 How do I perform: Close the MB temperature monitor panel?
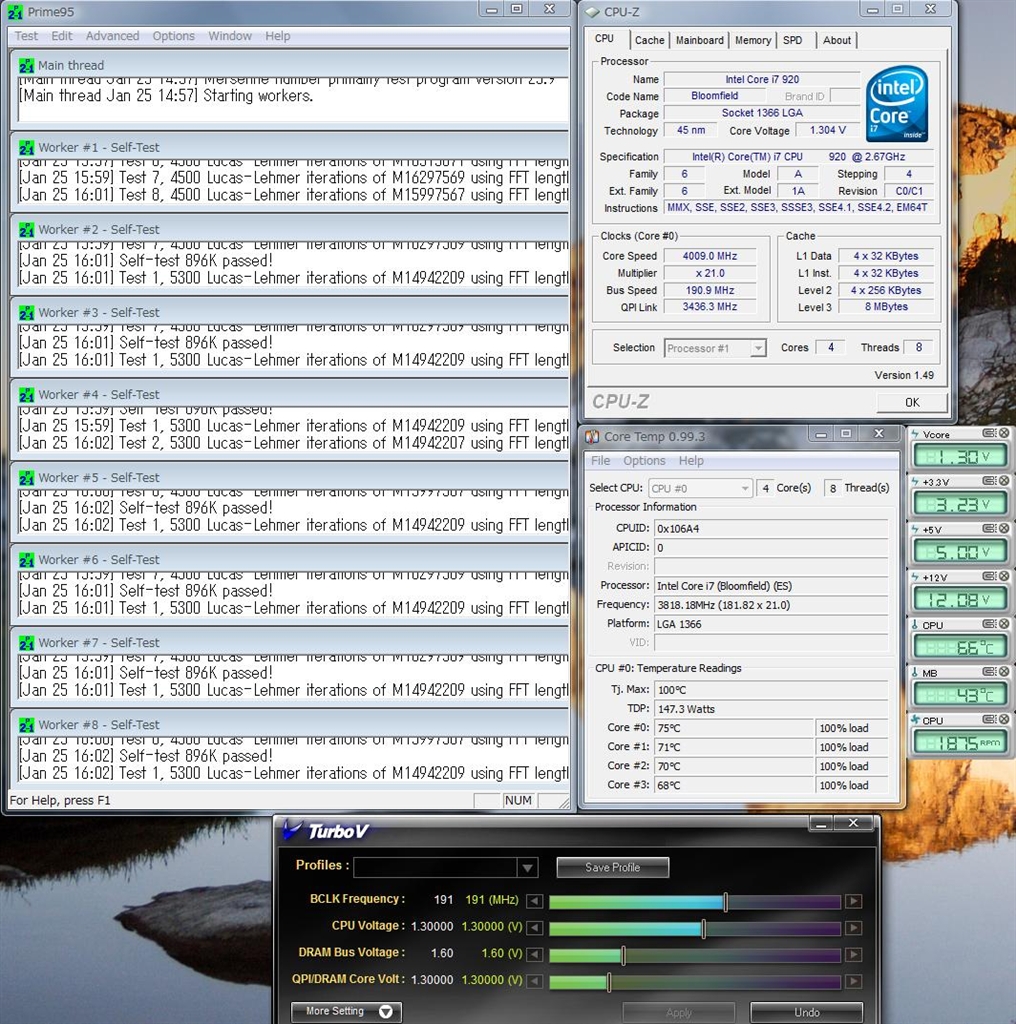click(1004, 671)
